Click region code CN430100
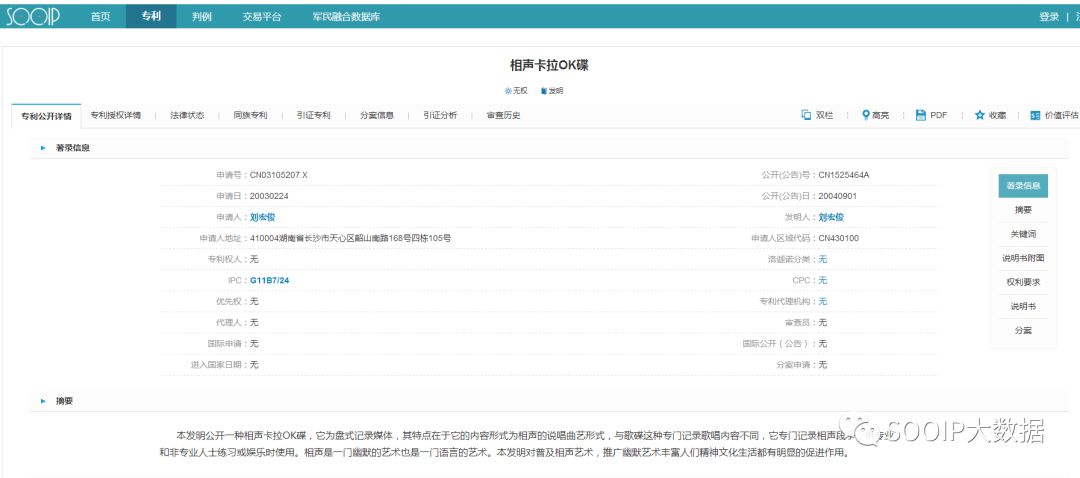The width and height of the screenshot is (1080, 478). point(838,238)
